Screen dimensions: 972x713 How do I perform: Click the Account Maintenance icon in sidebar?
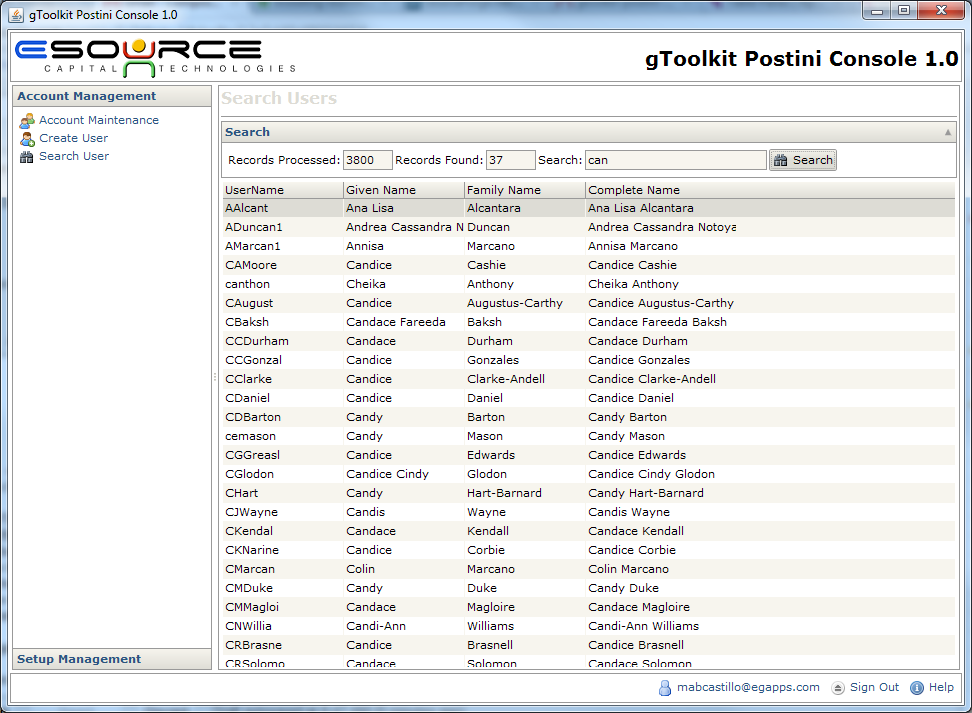click(x=27, y=121)
